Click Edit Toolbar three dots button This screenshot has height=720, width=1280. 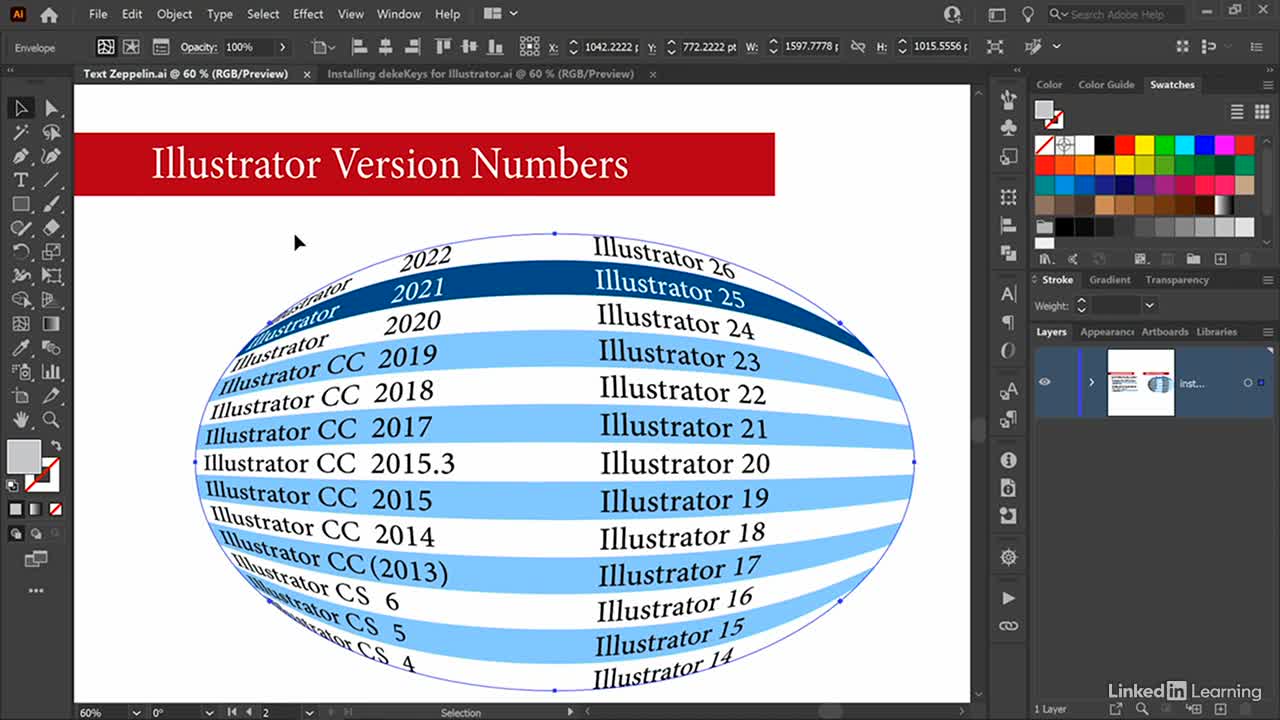pyautogui.click(x=36, y=591)
